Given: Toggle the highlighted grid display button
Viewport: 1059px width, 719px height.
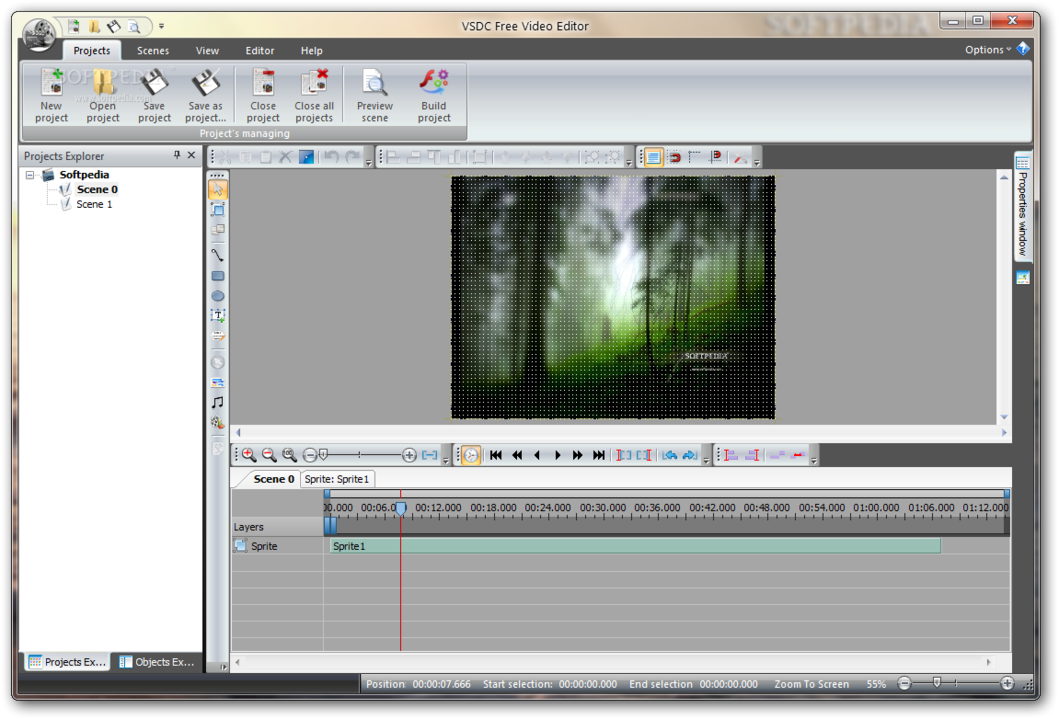Looking at the screenshot, I should click(x=653, y=157).
